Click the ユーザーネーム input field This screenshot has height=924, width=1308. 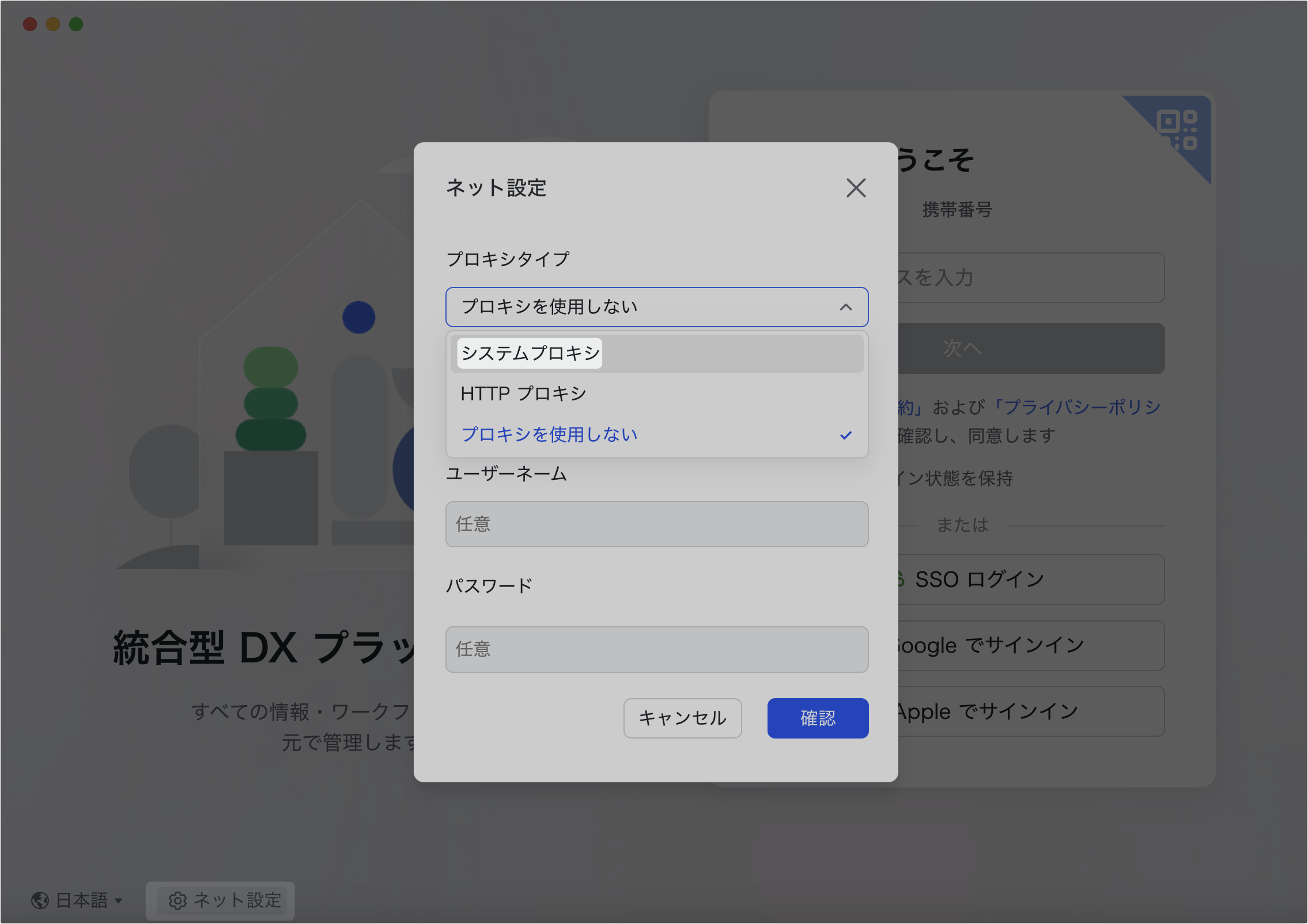(657, 524)
